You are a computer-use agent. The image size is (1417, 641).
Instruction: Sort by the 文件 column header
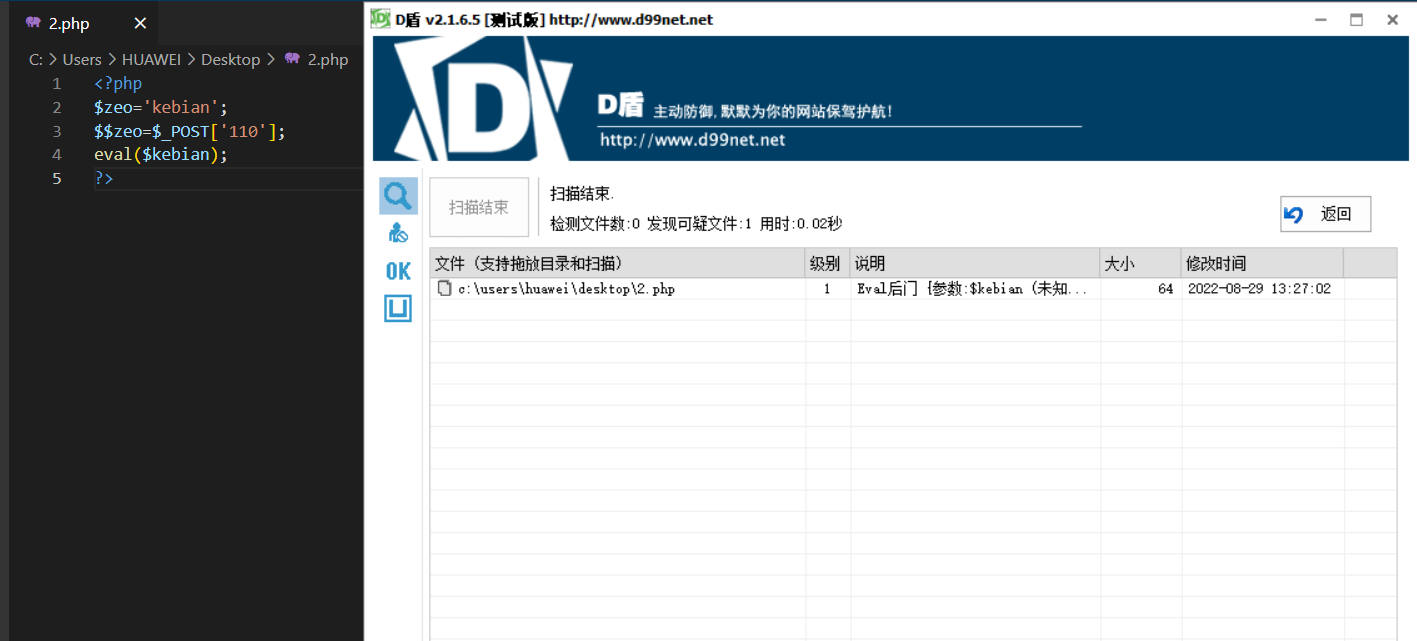[618, 264]
